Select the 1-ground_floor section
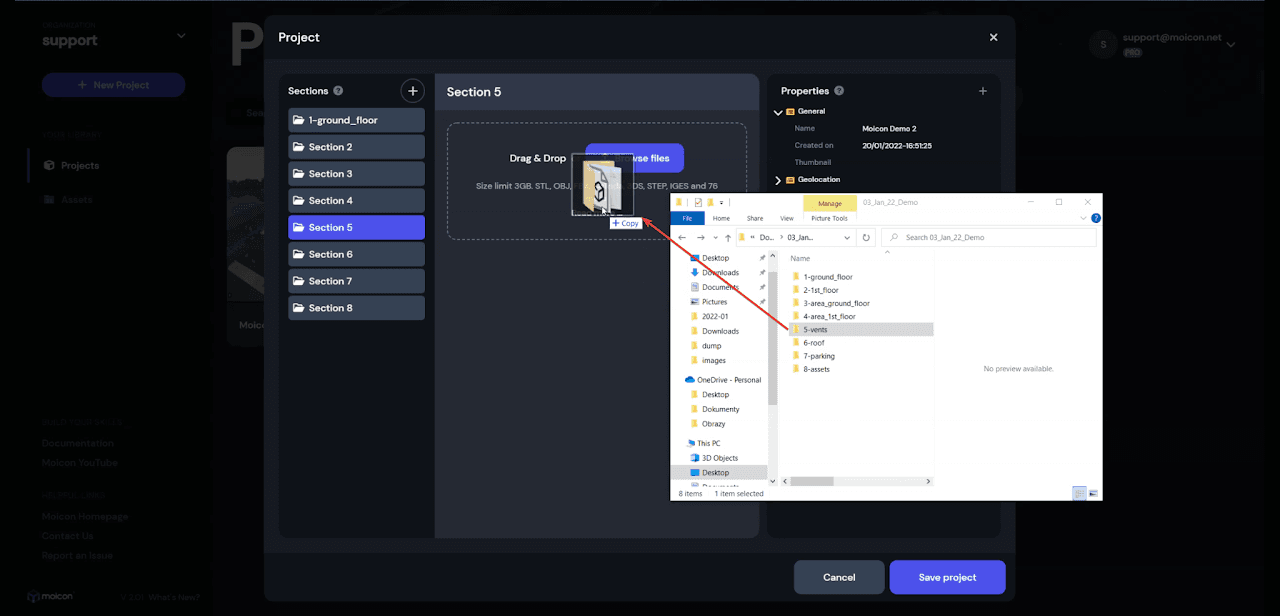Screen dimensions: 1280x616 pyautogui.click(x=356, y=120)
